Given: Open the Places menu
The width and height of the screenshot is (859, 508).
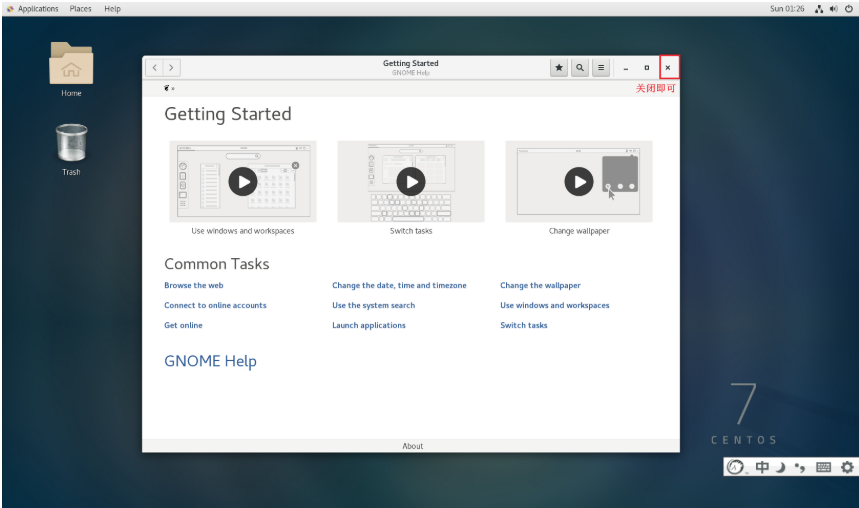Looking at the screenshot, I should click(81, 9).
